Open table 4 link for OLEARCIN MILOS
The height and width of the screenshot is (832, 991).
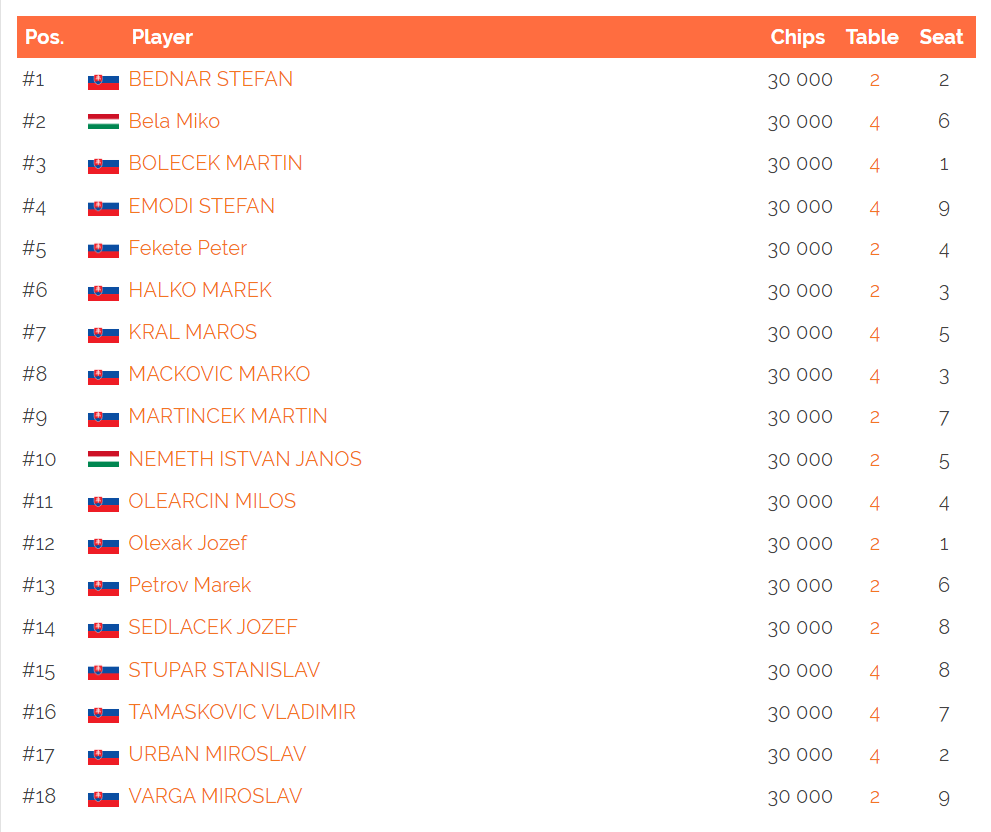(875, 503)
